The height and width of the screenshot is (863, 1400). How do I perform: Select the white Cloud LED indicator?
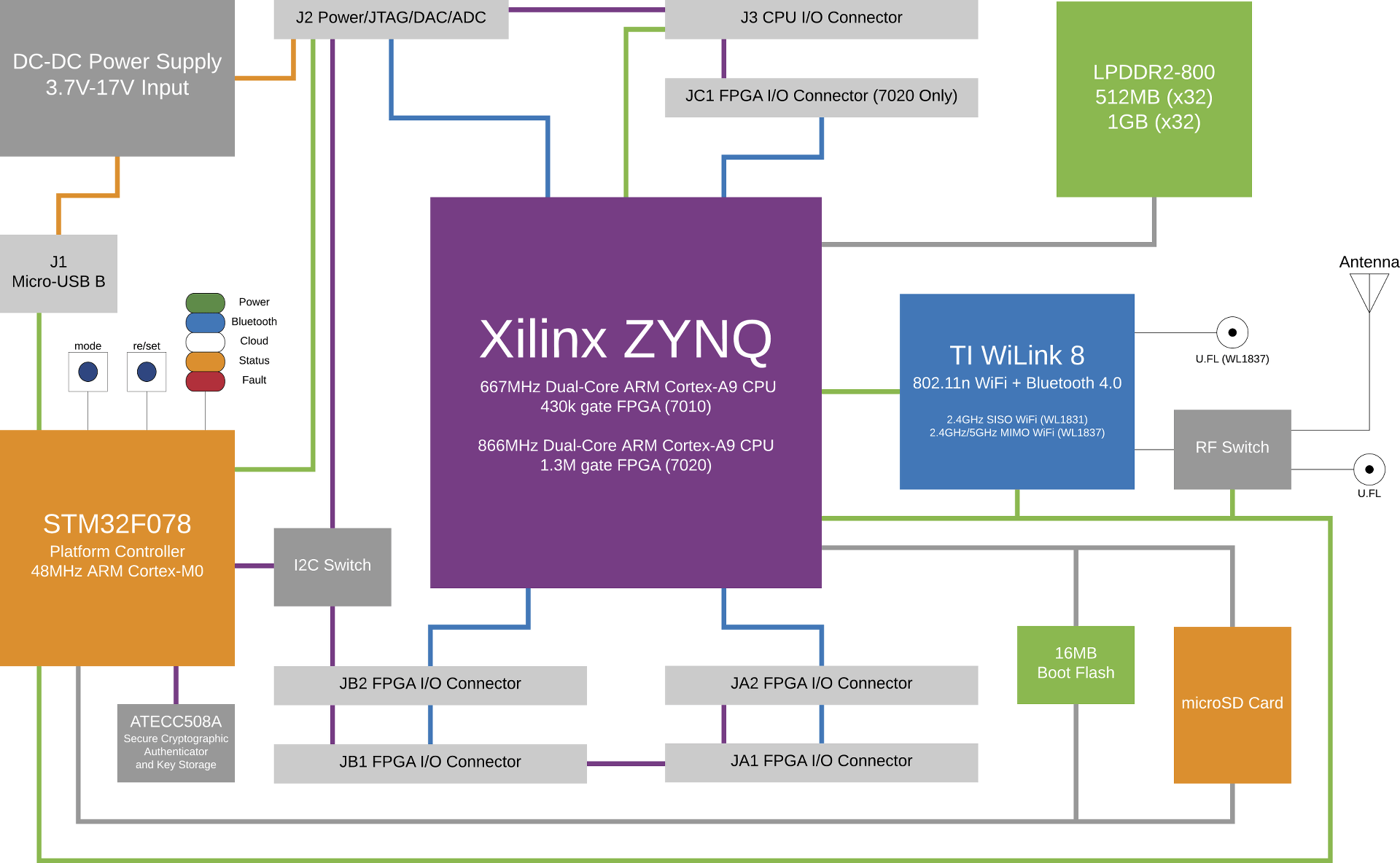pos(205,342)
